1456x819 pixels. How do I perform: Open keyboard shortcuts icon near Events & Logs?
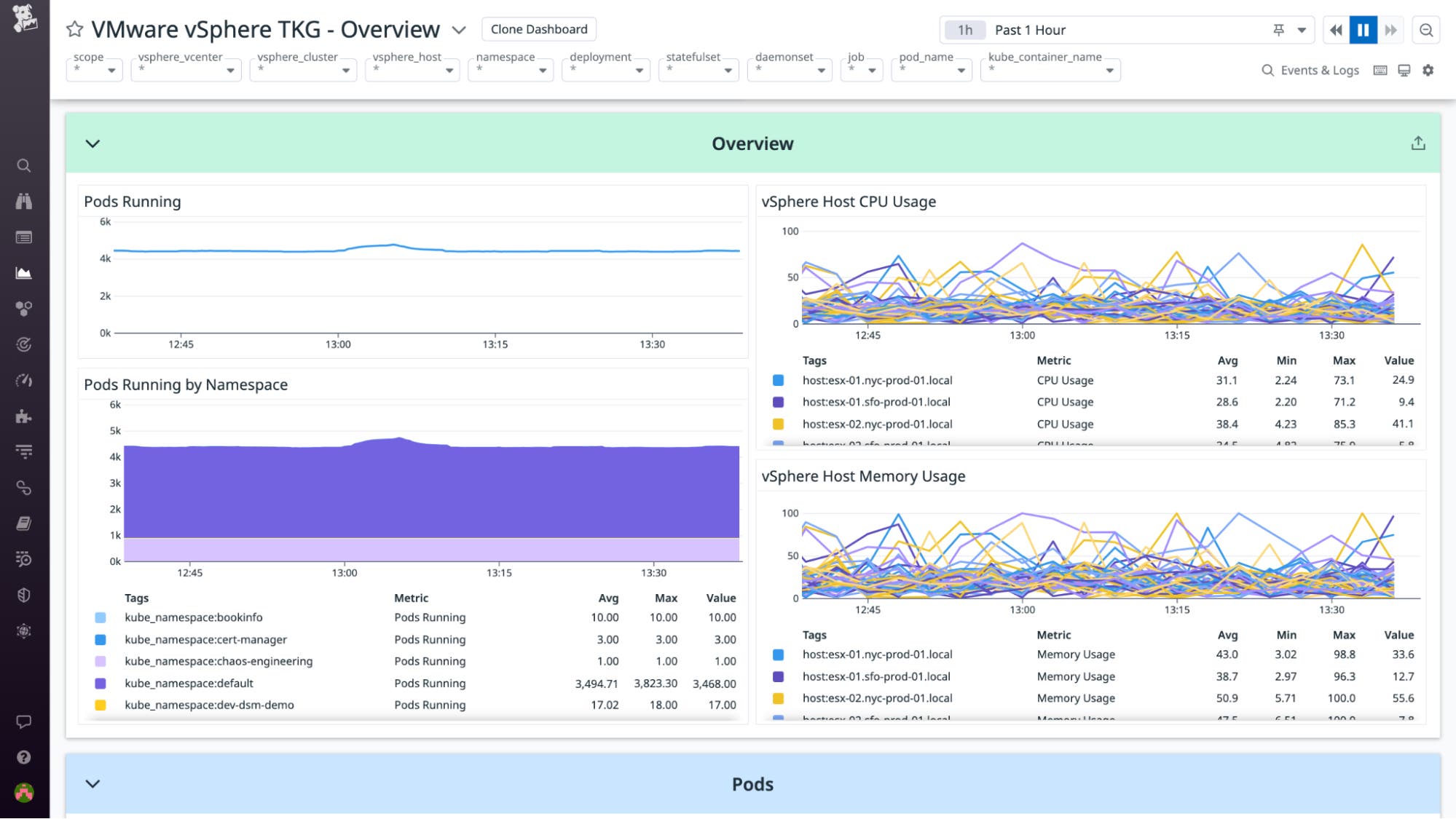tap(1379, 70)
